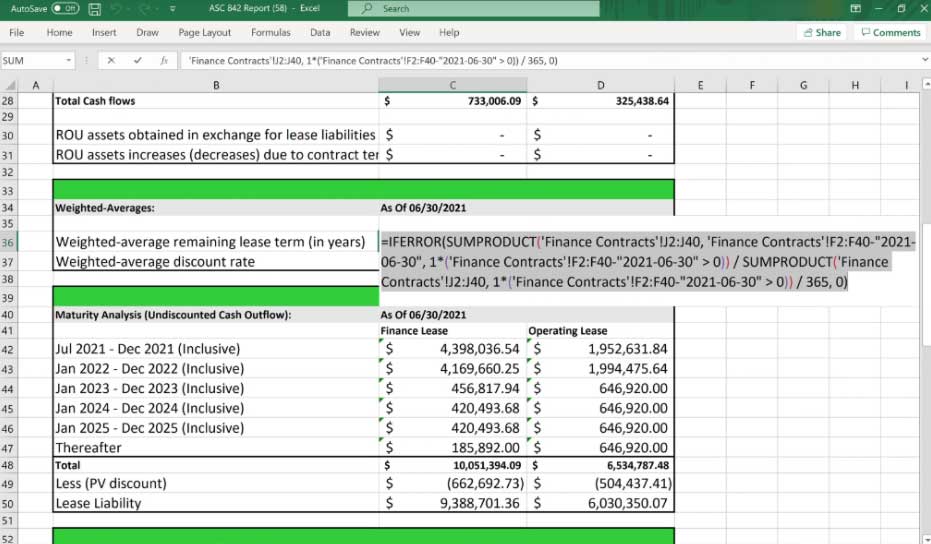
Task: Click the Save icon in title bar
Action: click(95, 8)
